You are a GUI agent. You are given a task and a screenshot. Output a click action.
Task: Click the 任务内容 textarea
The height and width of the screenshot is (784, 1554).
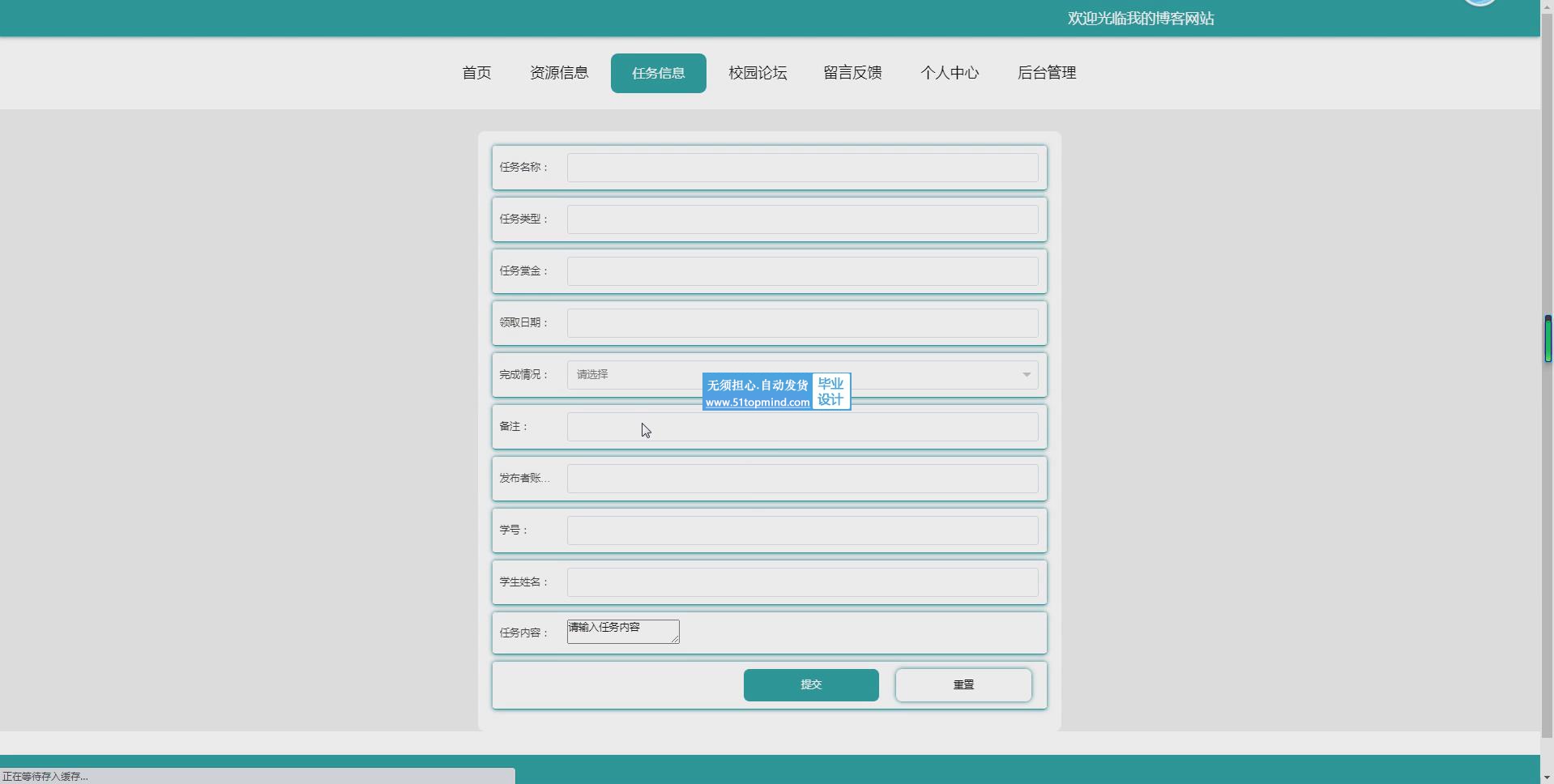tap(622, 632)
